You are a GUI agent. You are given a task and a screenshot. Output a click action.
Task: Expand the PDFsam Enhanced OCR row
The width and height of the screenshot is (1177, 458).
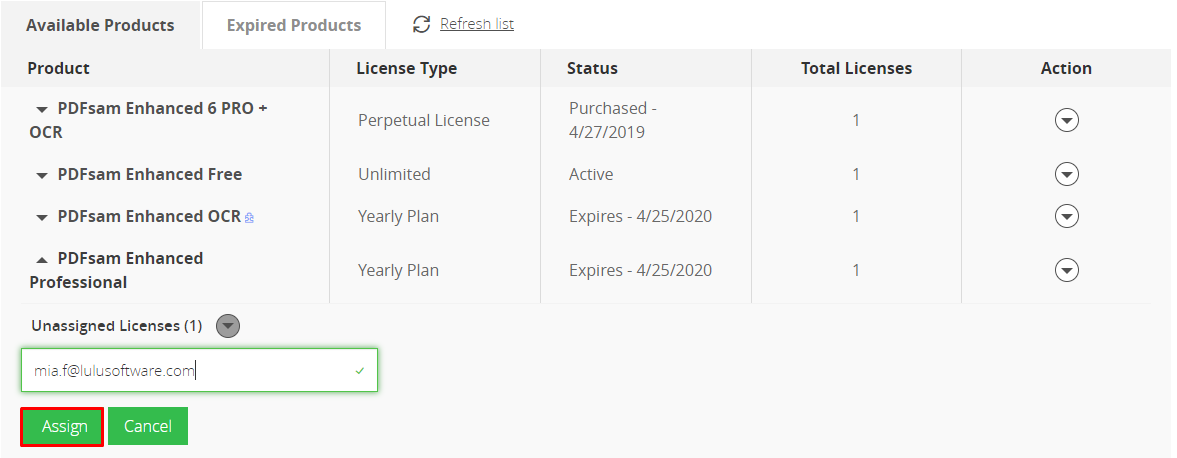pos(42,218)
